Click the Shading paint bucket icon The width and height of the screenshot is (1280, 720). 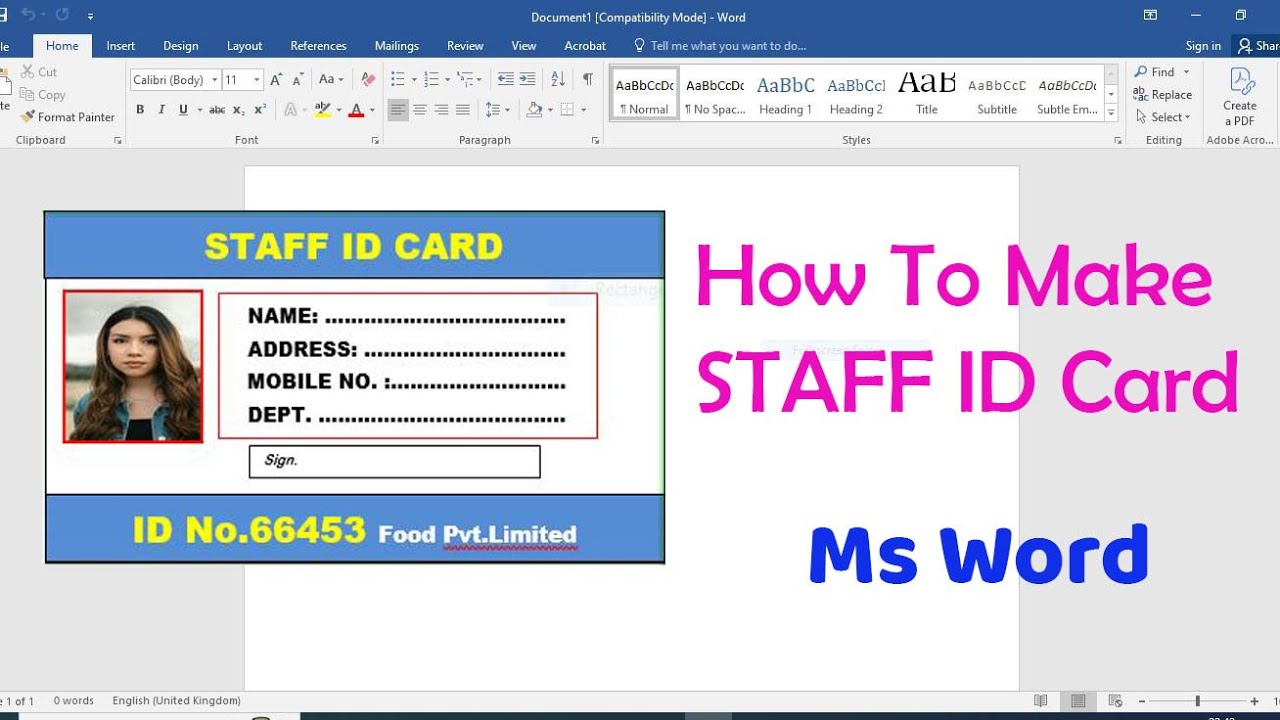tap(534, 110)
